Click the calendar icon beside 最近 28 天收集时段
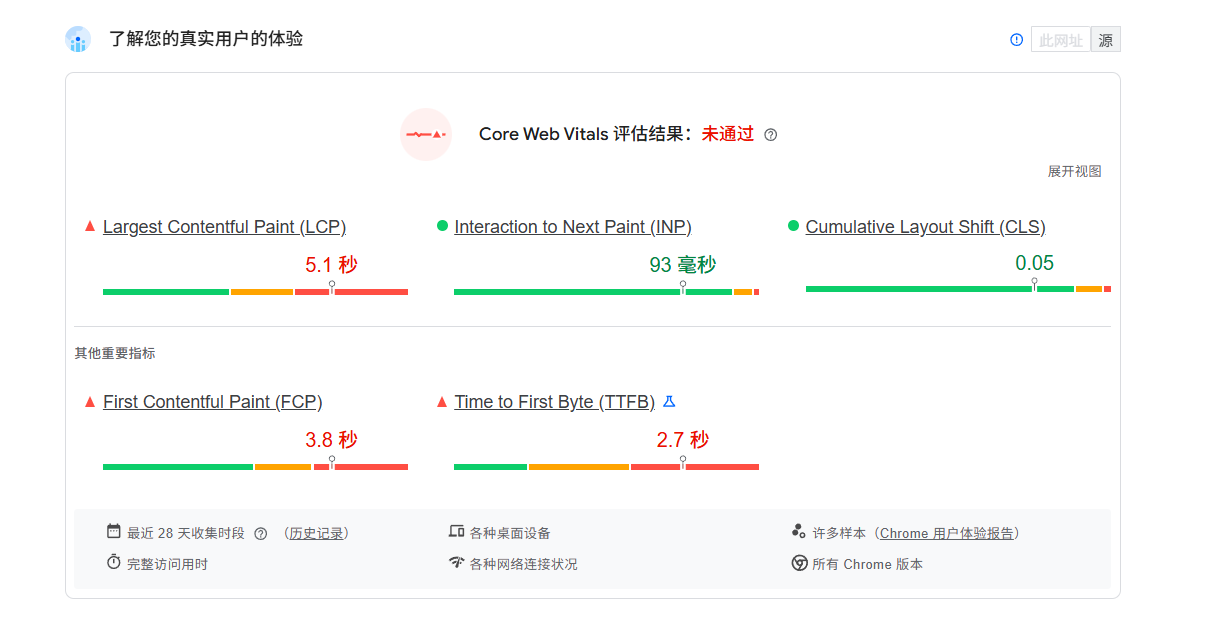This screenshot has width=1221, height=618. (x=113, y=532)
